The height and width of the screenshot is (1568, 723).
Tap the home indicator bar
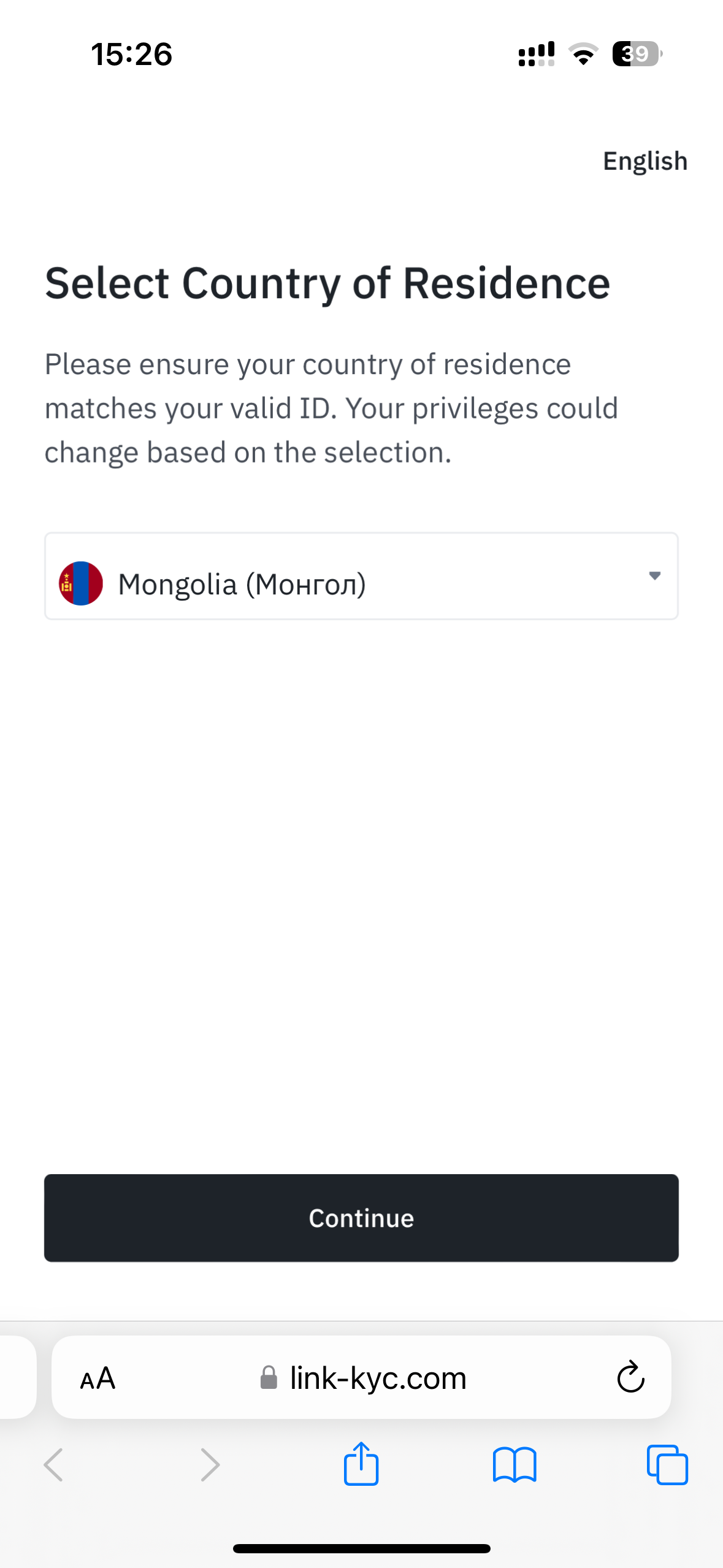(x=361, y=1548)
